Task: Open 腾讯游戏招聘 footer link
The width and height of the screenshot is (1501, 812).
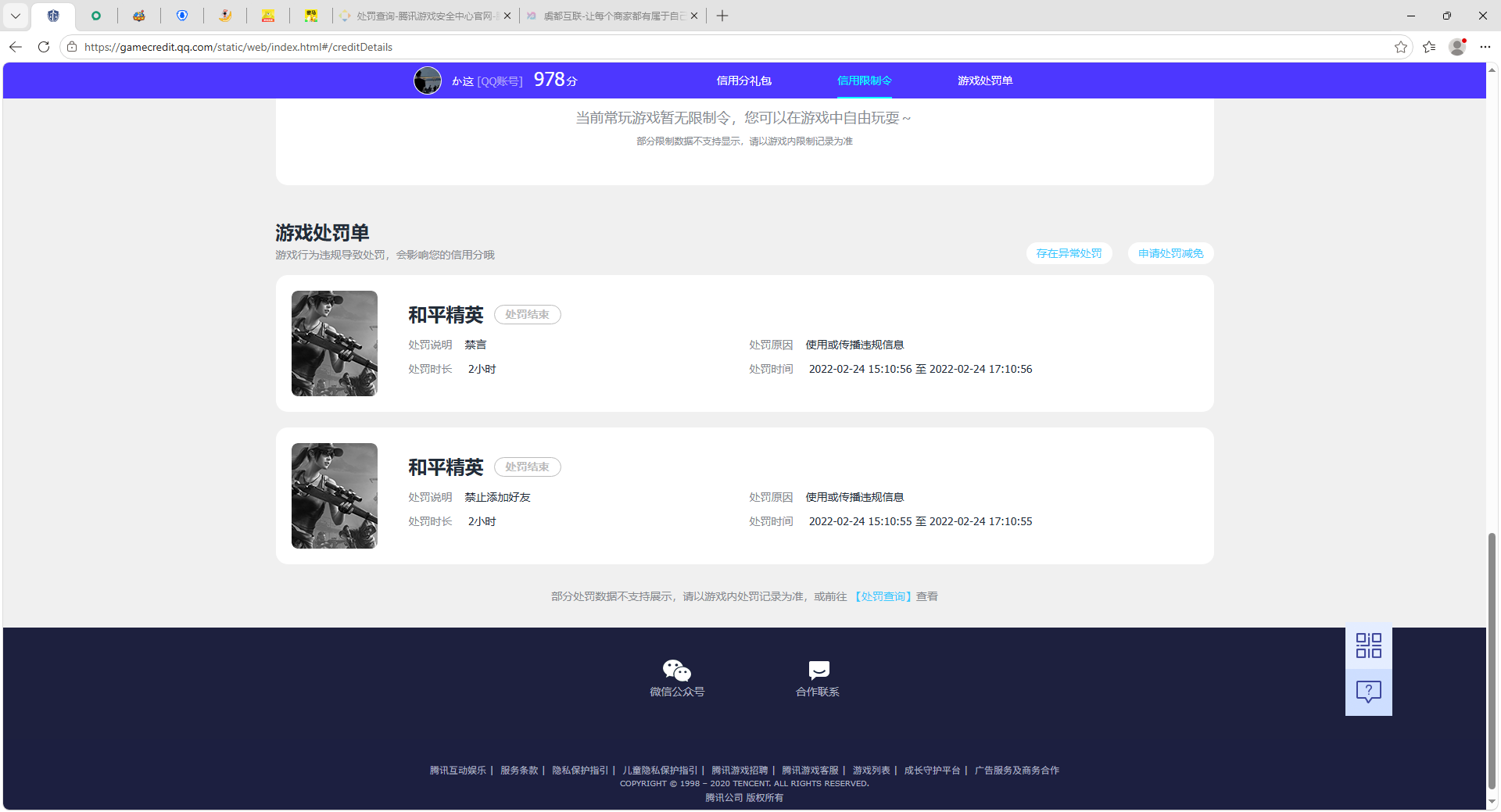Action: tap(740, 771)
